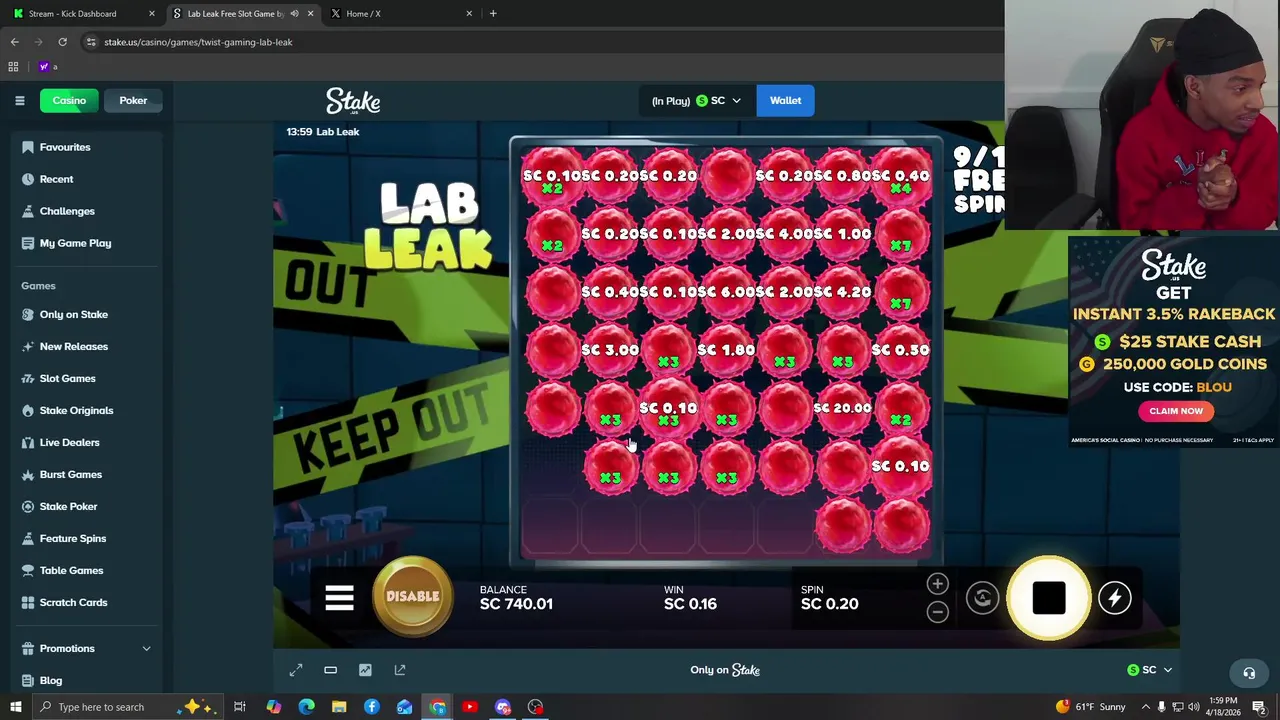Click the Stake Poker icon
Screen dimensions: 1280x720
pyautogui.click(x=28, y=506)
